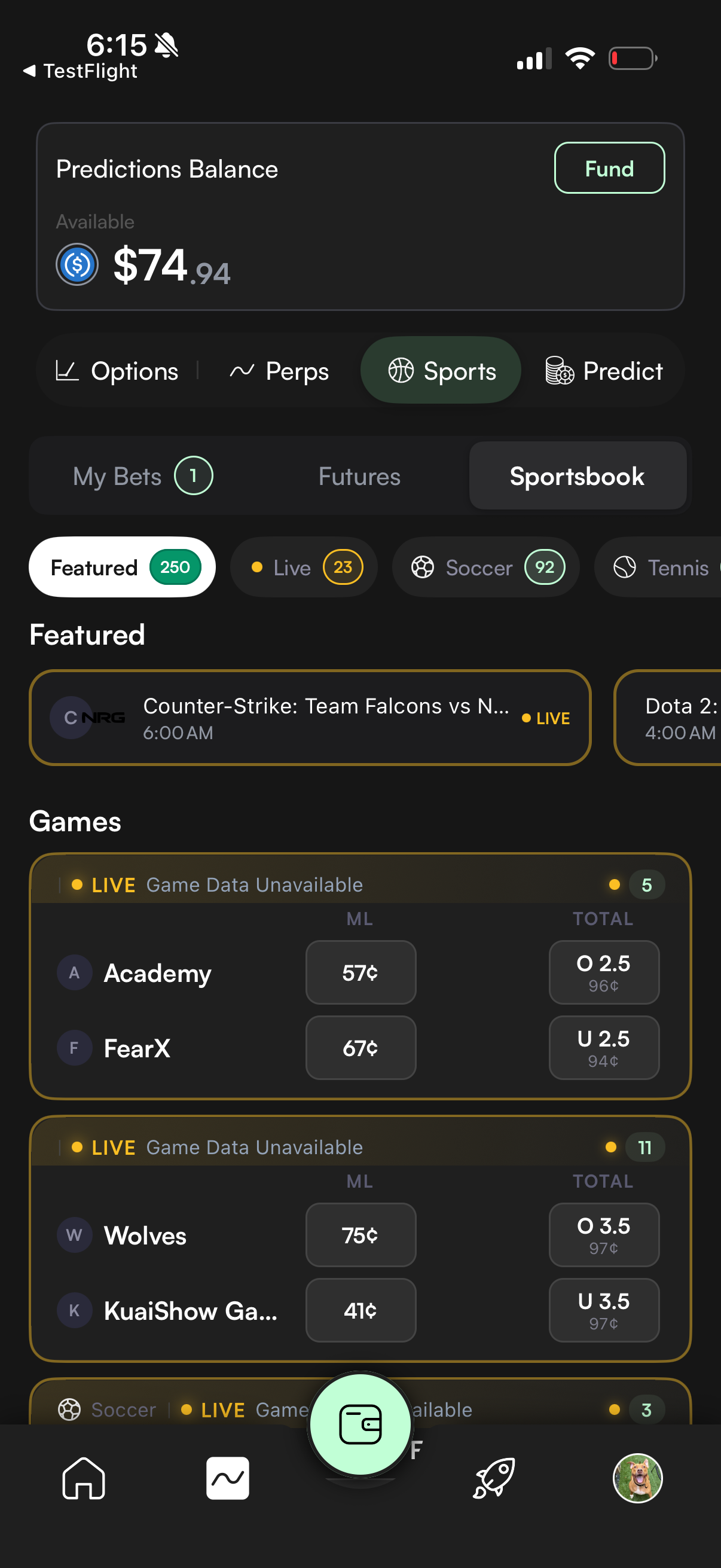The height and width of the screenshot is (1568, 721).
Task: Pick Academy moneyline at 57¢
Action: click(360, 972)
